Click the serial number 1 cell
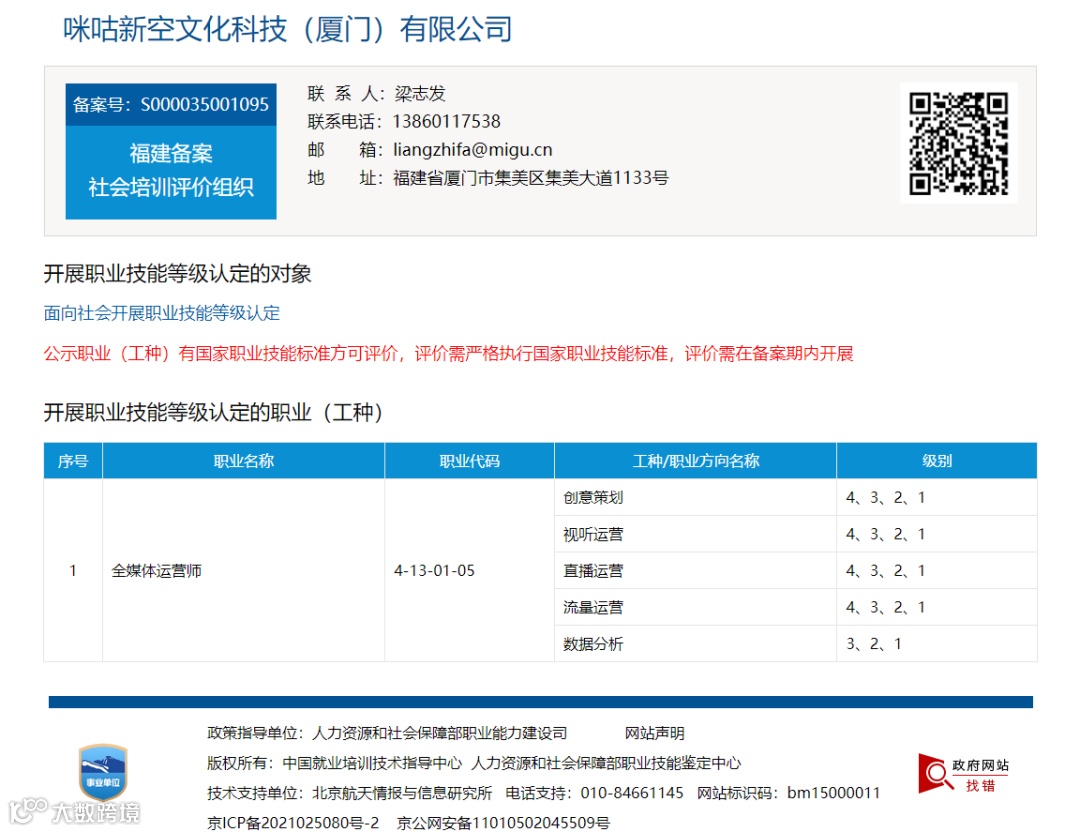1080x832 pixels. point(73,570)
